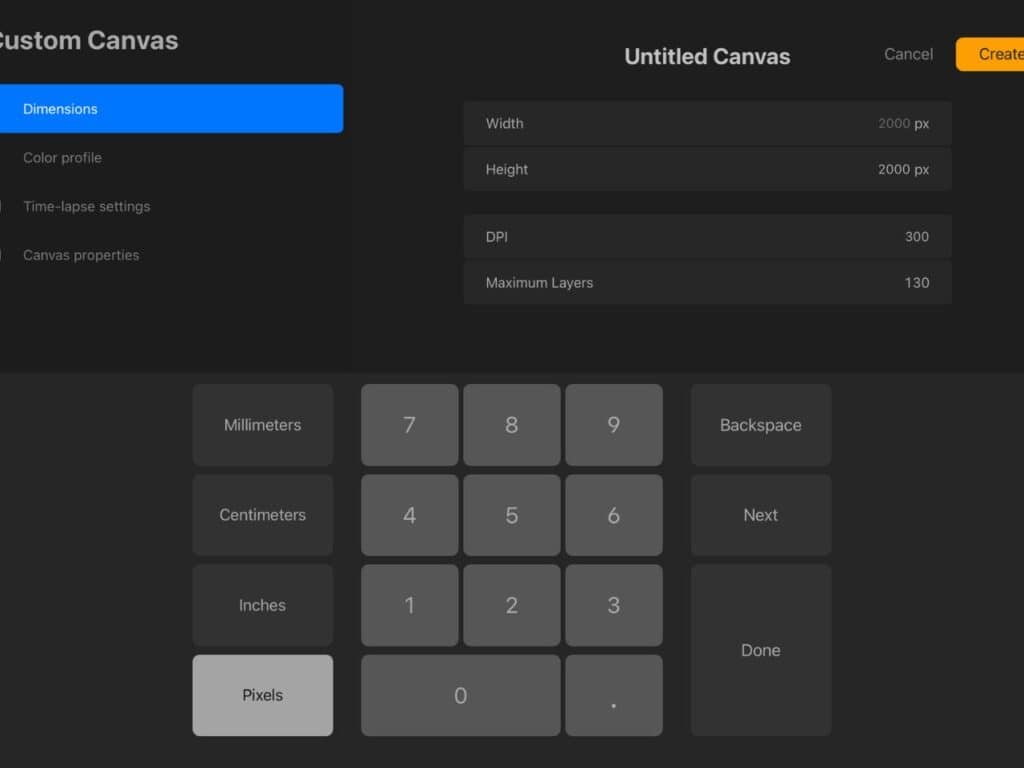Switch units to Millimeters

[x=262, y=424]
